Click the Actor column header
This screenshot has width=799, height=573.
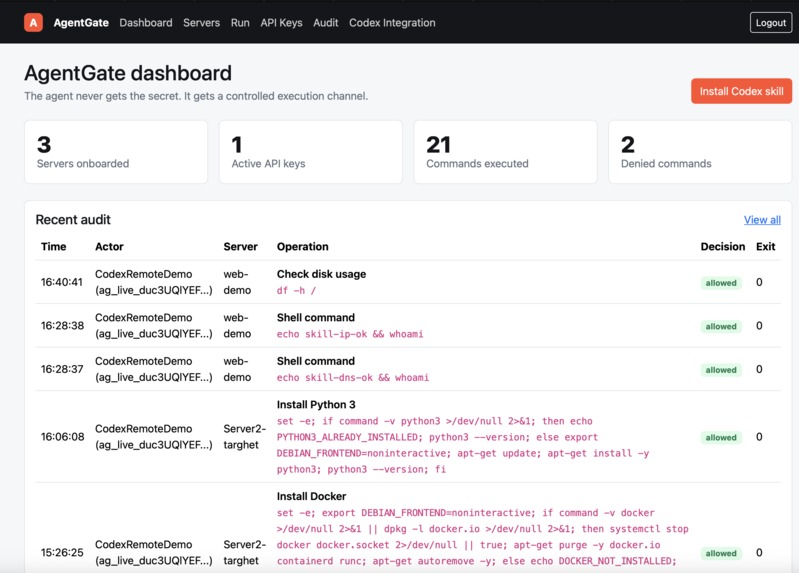pos(109,247)
